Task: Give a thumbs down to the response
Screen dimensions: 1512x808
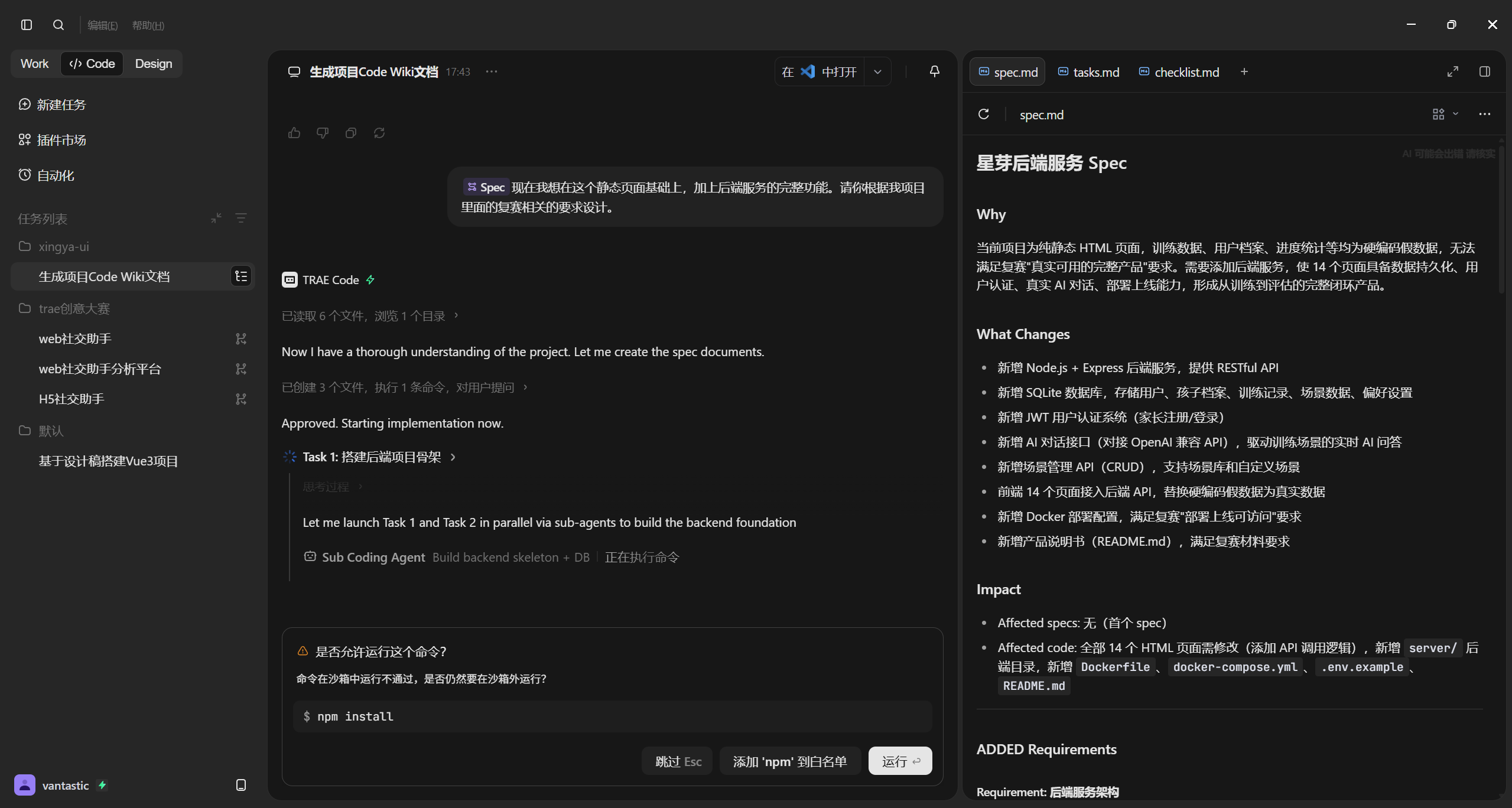Action: click(x=323, y=133)
